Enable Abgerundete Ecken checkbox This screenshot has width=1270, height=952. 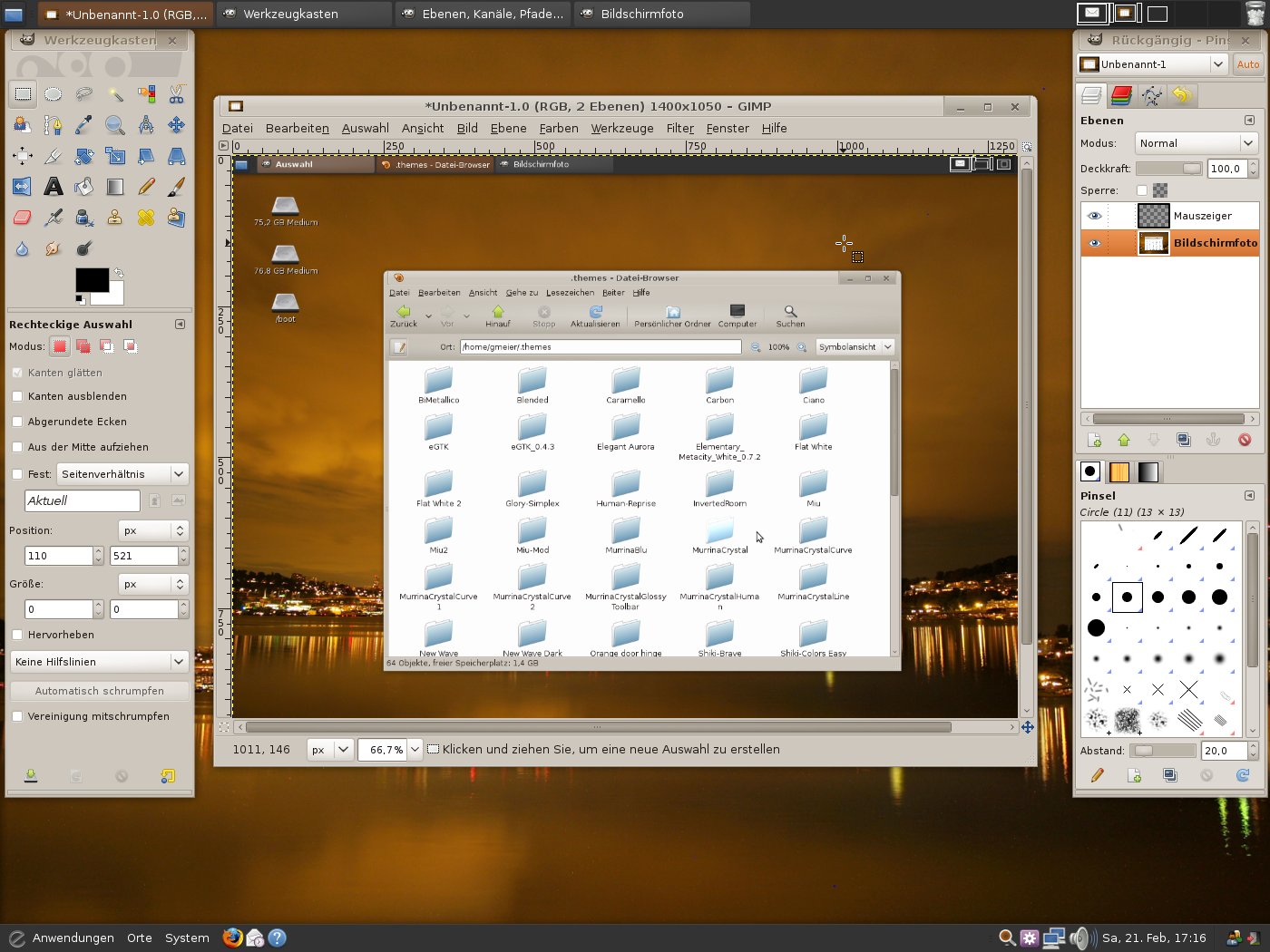(17, 422)
